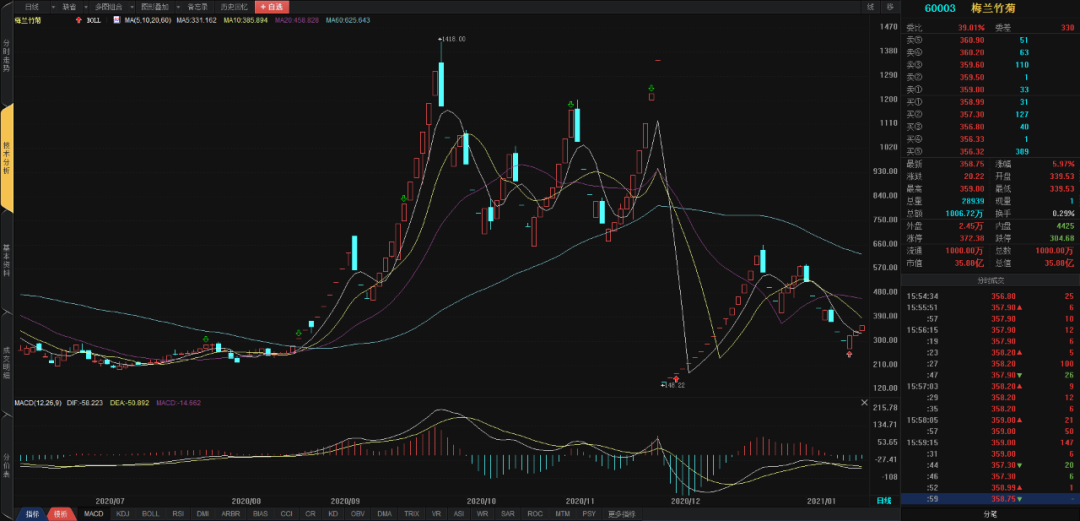The height and width of the screenshot is (521, 1080).
Task: Click the 跌停 price 304.68
Action: (1063, 238)
